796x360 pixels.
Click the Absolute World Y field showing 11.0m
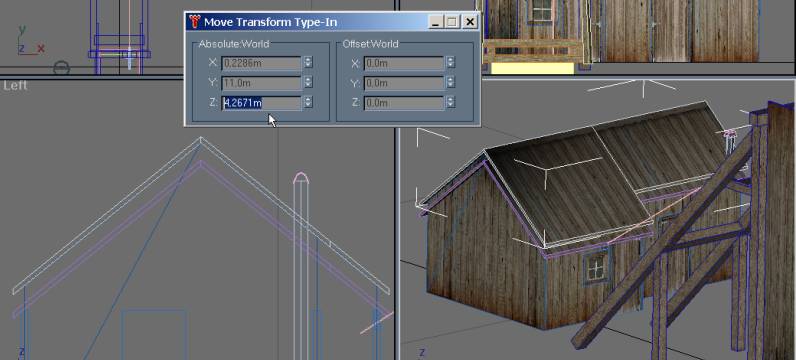261,83
